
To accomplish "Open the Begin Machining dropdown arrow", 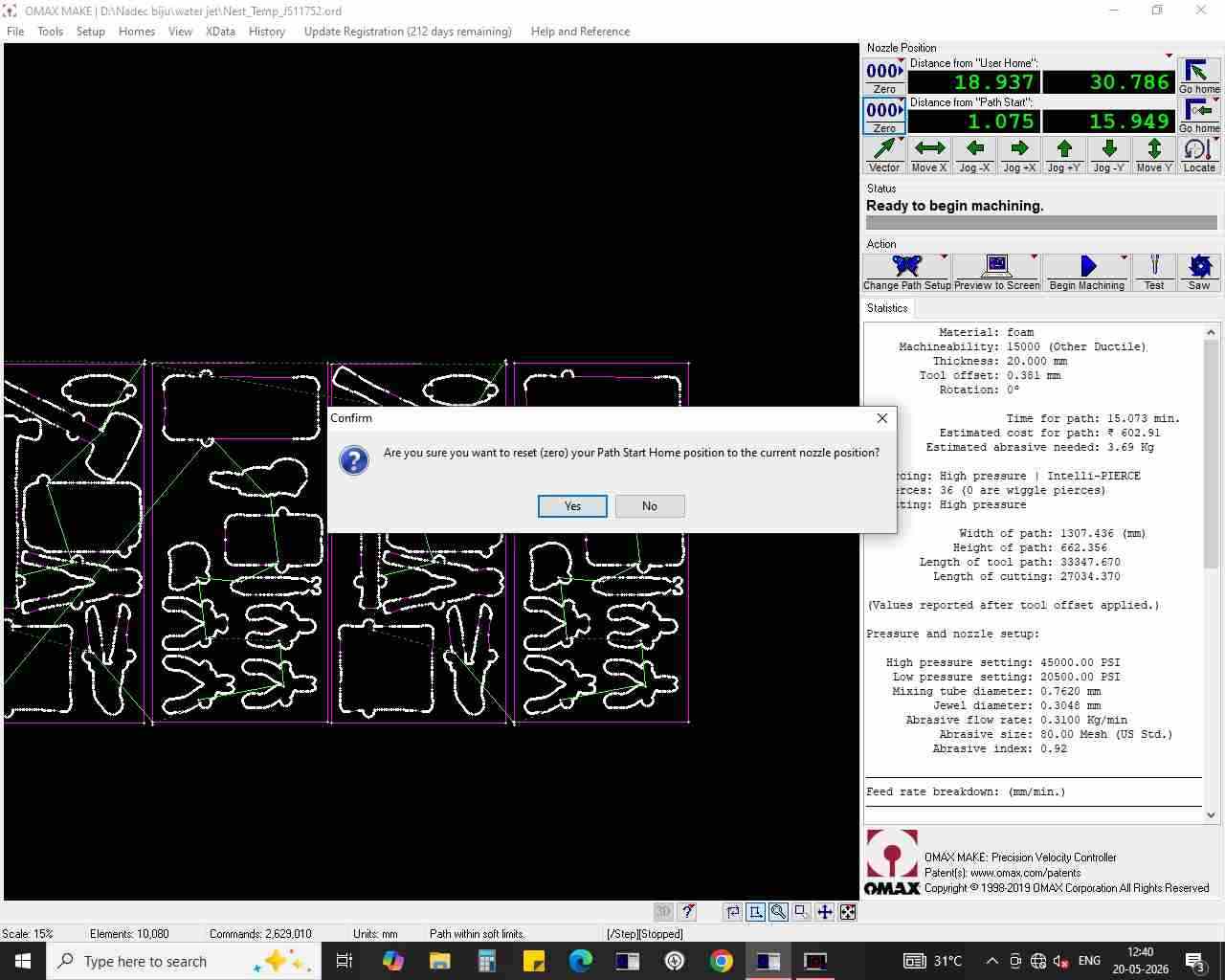I will (1125, 256).
